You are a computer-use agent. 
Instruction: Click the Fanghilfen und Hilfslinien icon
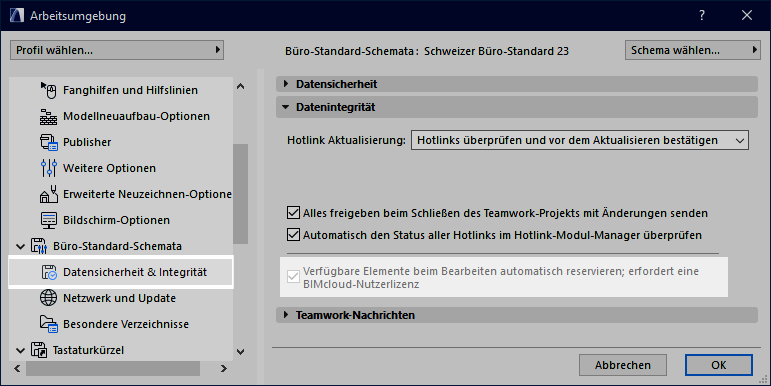pyautogui.click(x=48, y=90)
